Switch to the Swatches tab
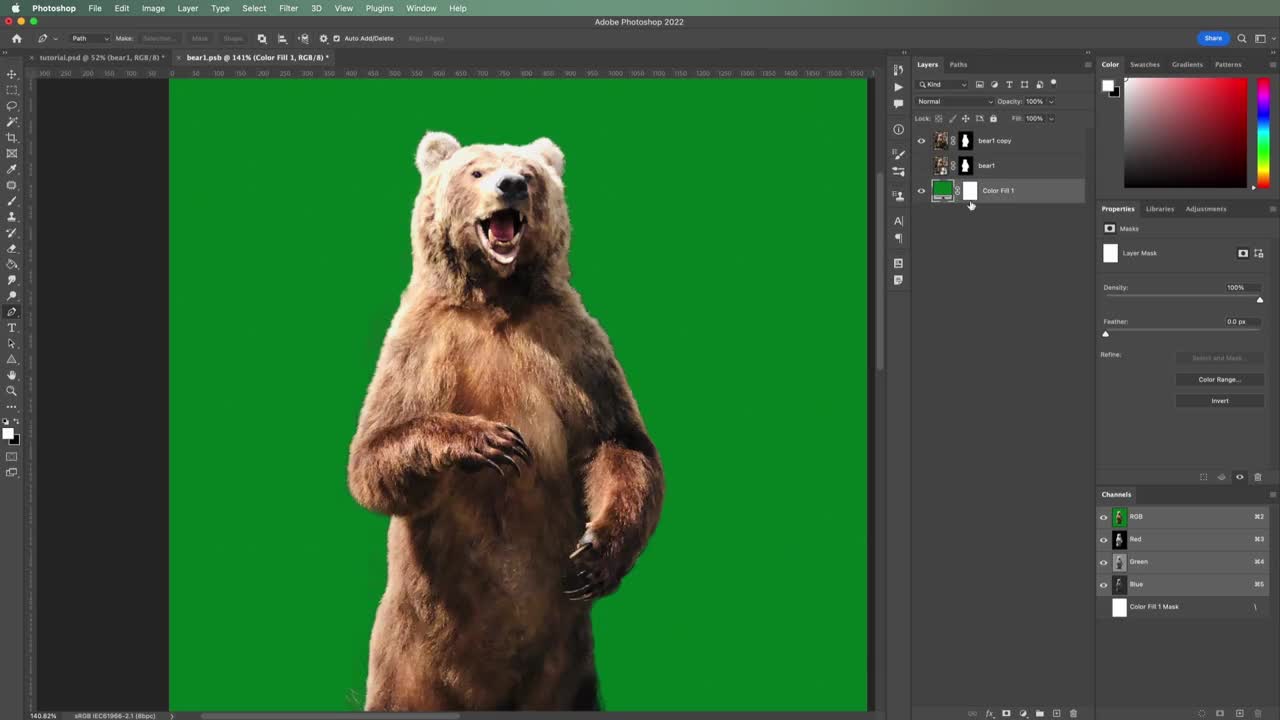The height and width of the screenshot is (720, 1280). click(x=1144, y=65)
